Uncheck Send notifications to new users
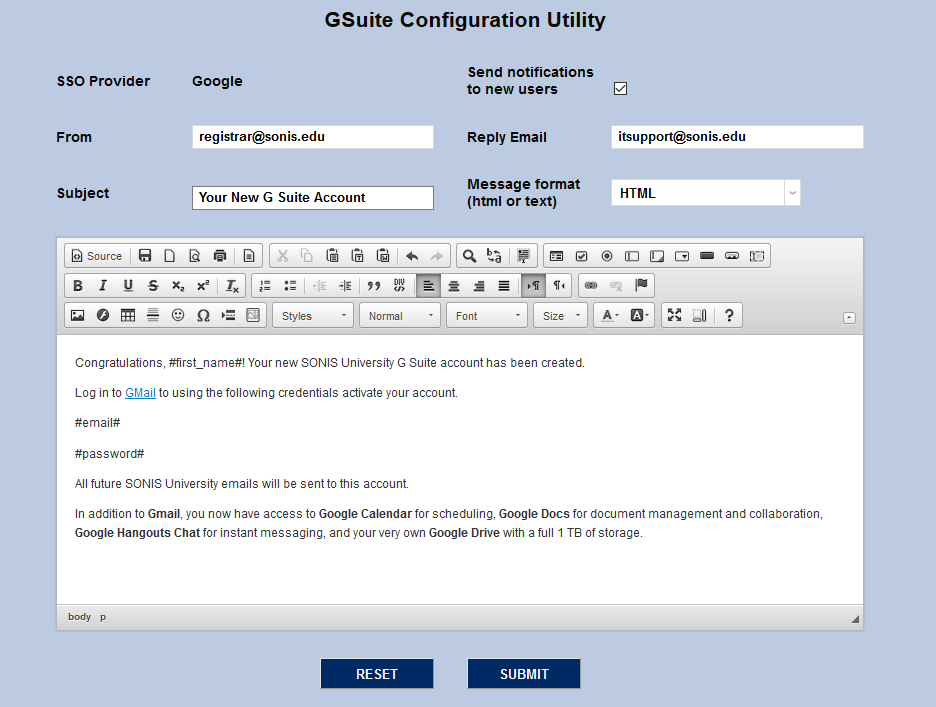 (x=620, y=89)
